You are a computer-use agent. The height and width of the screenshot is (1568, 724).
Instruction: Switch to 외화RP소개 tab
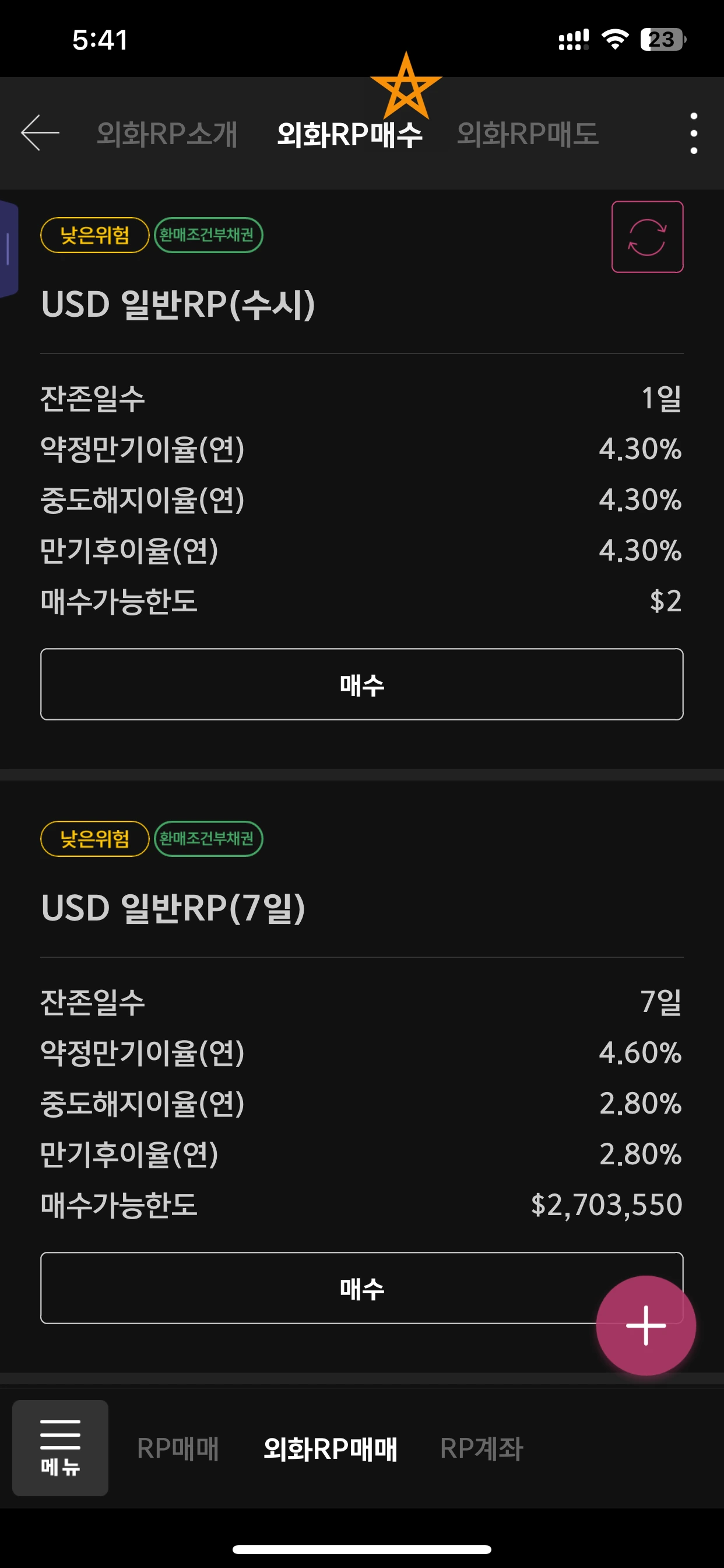click(x=167, y=134)
